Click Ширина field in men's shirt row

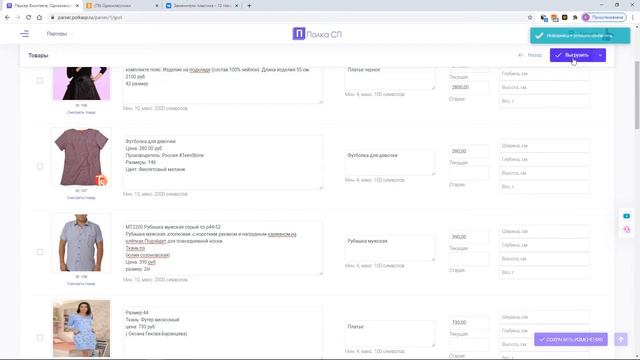pyautogui.click(x=544, y=231)
